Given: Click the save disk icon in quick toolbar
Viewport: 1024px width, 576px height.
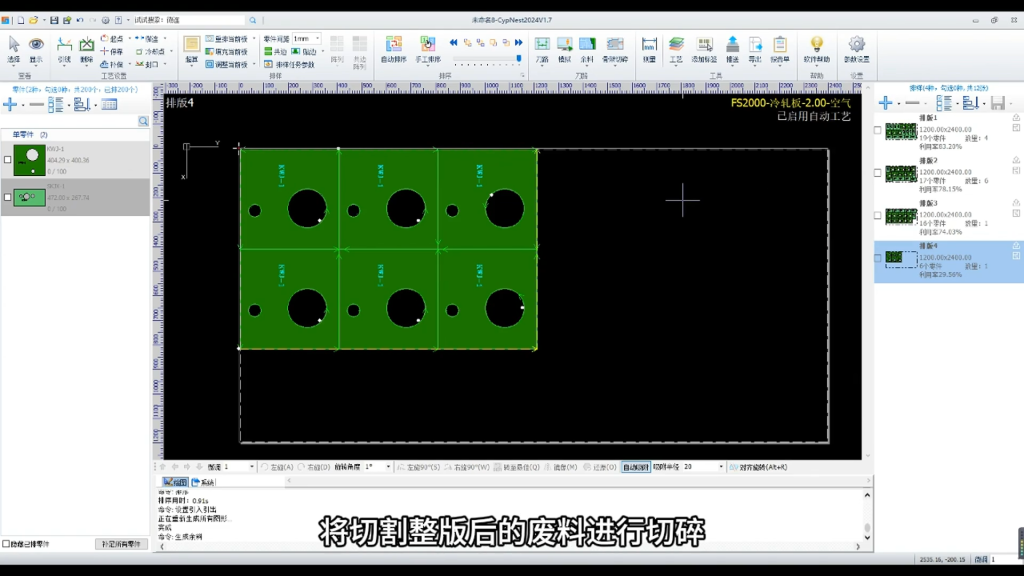Looking at the screenshot, I should (54, 20).
